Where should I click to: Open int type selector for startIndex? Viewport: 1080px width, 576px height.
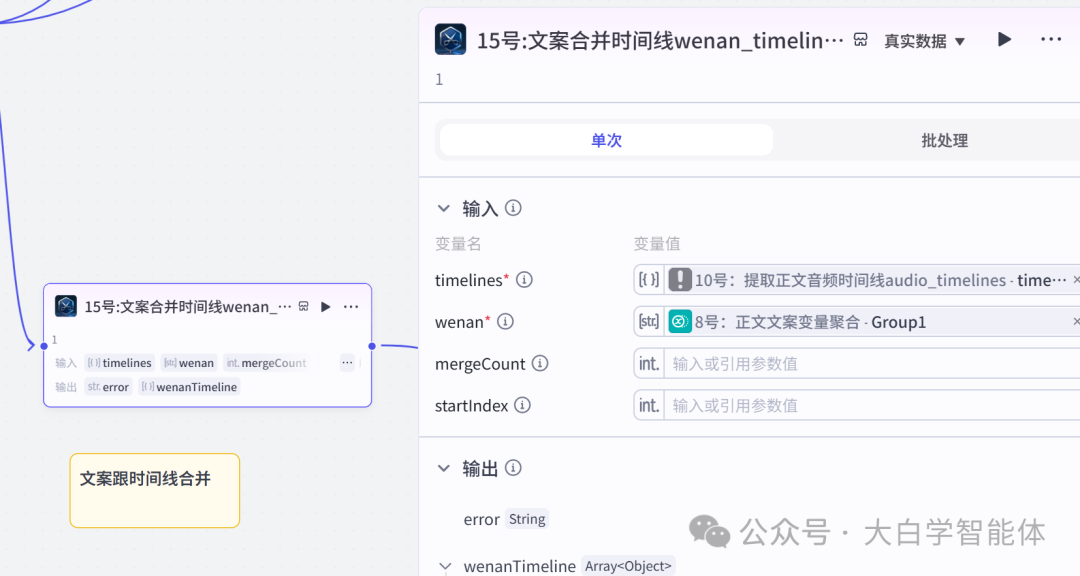pyautogui.click(x=649, y=406)
